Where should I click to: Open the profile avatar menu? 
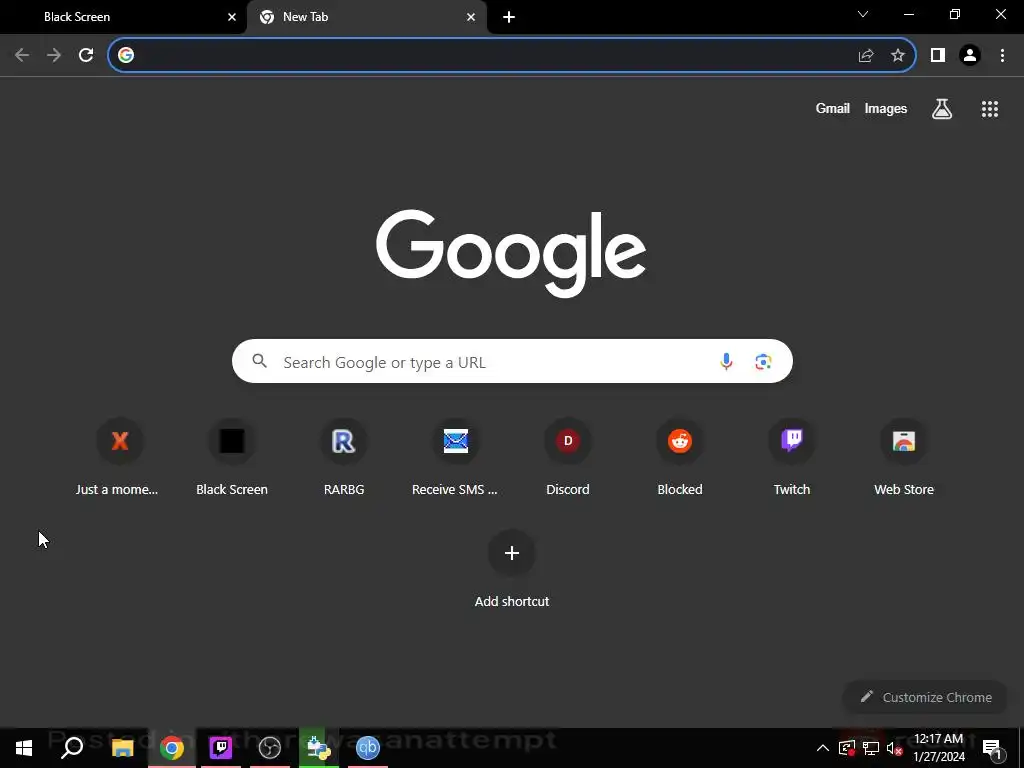click(970, 56)
